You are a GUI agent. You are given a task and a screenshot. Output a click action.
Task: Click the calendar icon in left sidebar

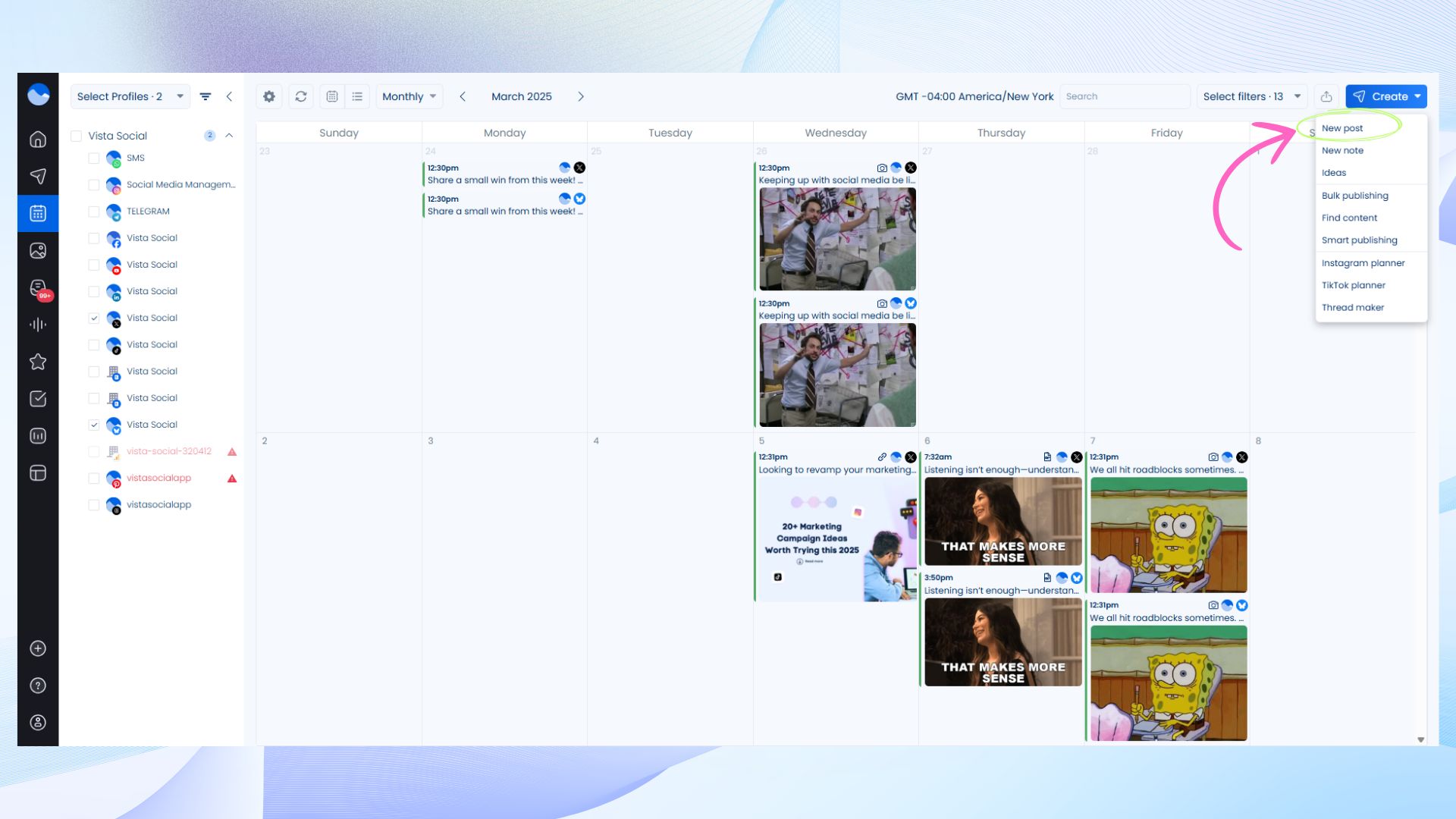[38, 213]
